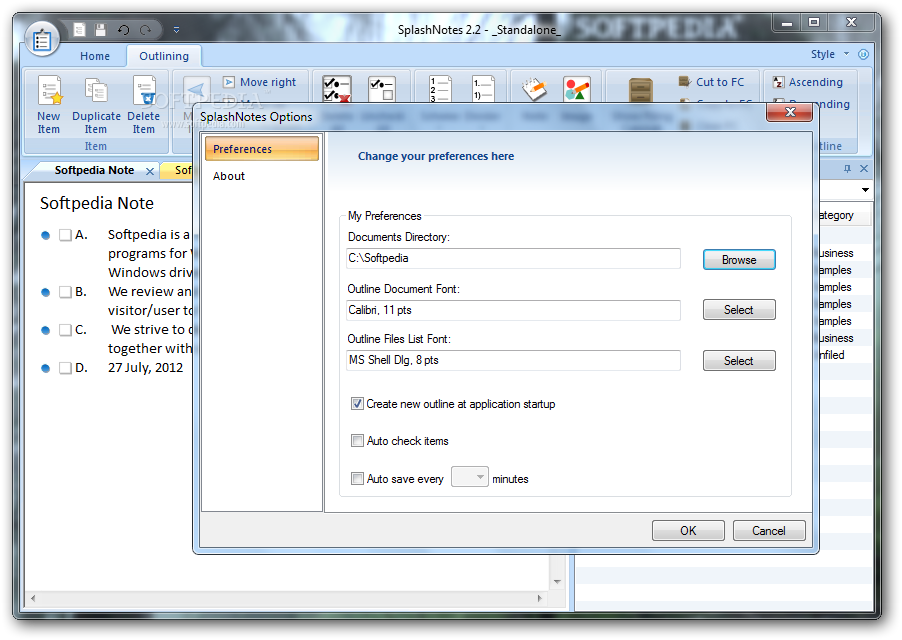Screen dimensions: 902x640
Task: Open the Style dropdown menu
Action: point(830,54)
